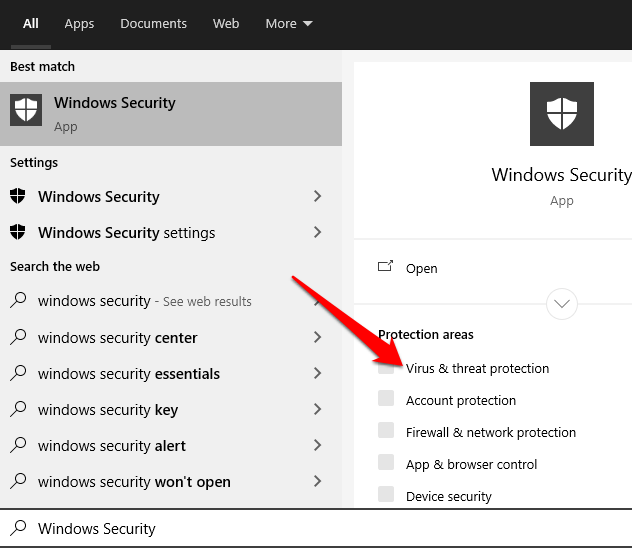Open Virus & threat protection
The height and width of the screenshot is (548, 632).
point(477,368)
